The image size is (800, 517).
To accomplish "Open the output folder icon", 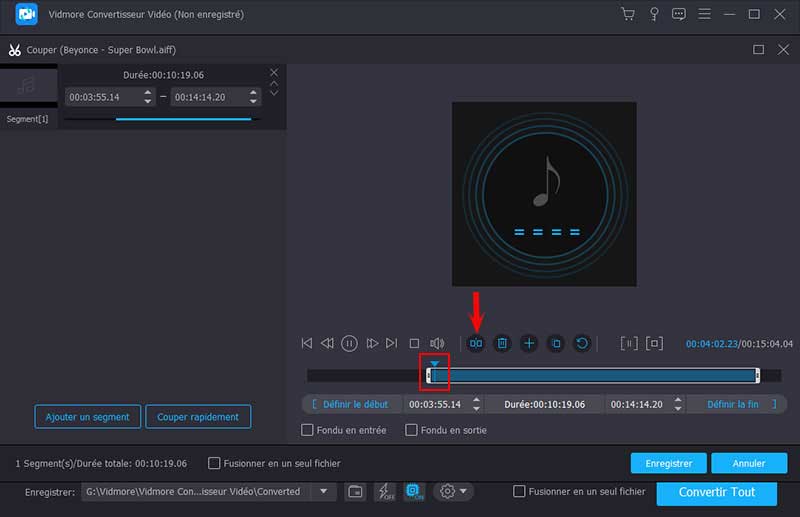I will 355,491.
